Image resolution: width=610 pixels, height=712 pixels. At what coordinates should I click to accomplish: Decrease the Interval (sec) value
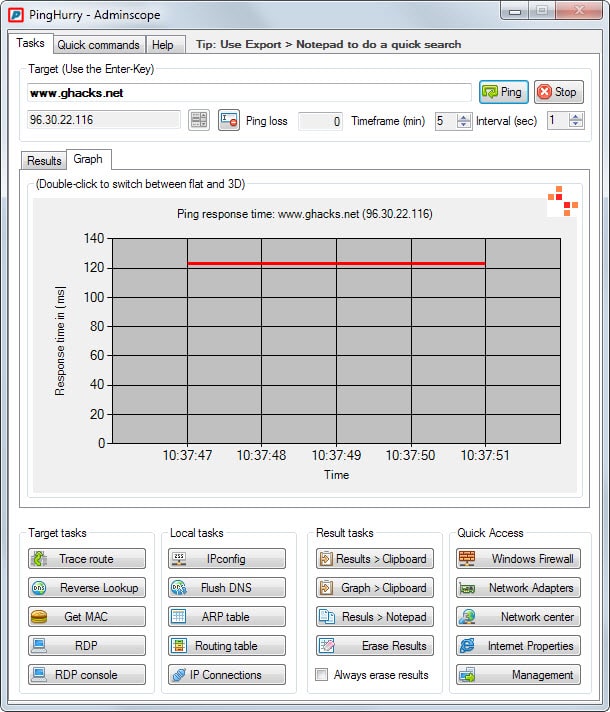575,125
